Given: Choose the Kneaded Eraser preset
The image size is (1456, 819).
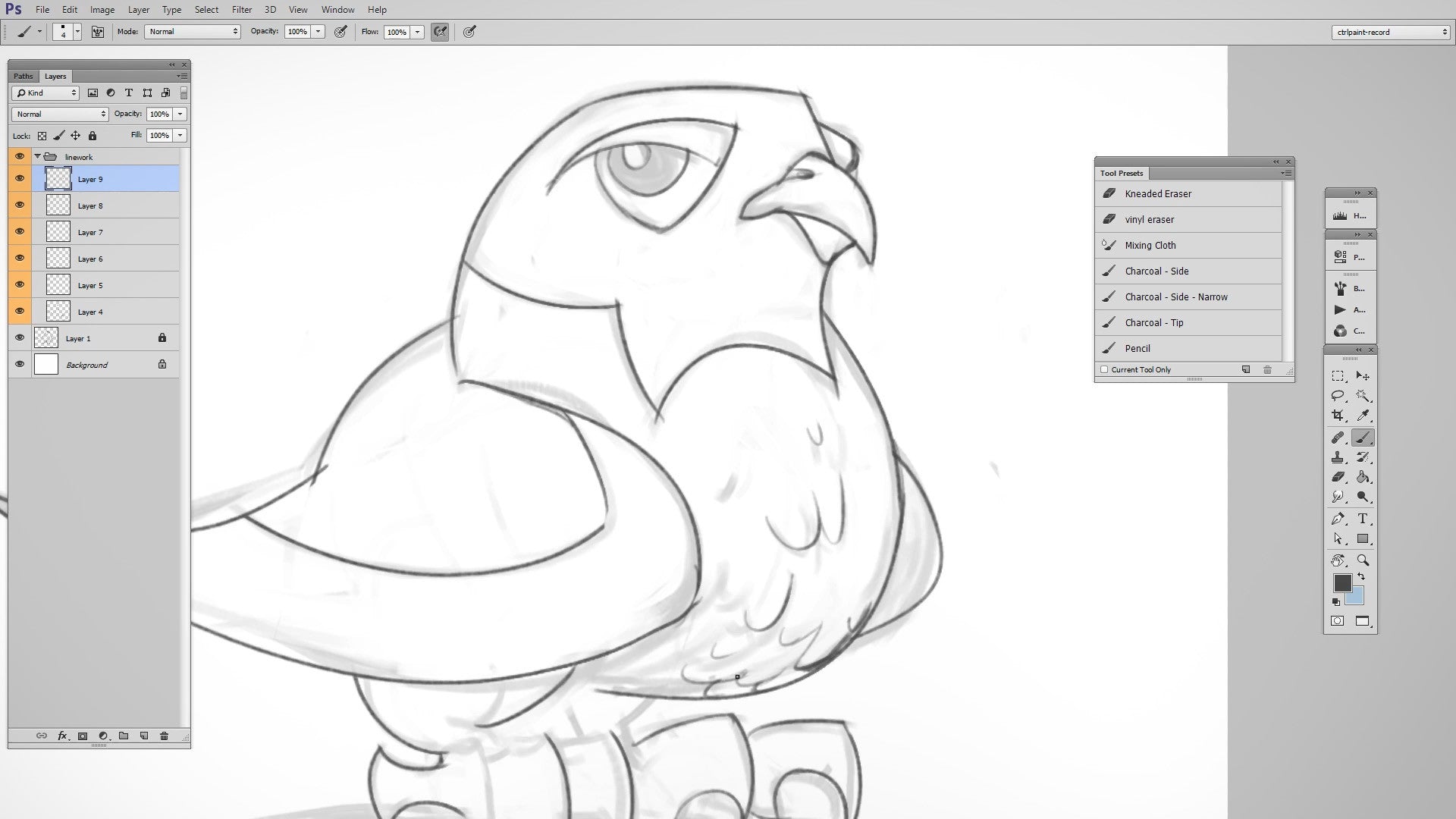Looking at the screenshot, I should pos(1158,193).
